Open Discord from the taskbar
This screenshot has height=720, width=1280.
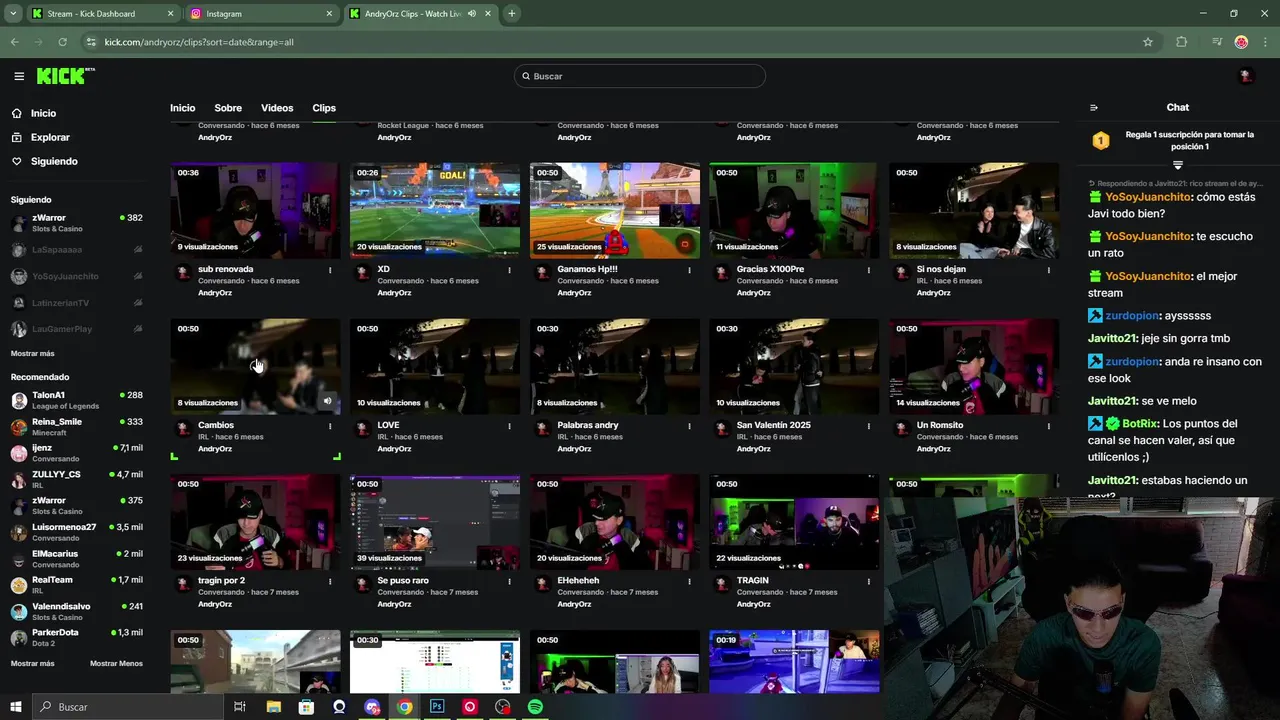point(372,707)
